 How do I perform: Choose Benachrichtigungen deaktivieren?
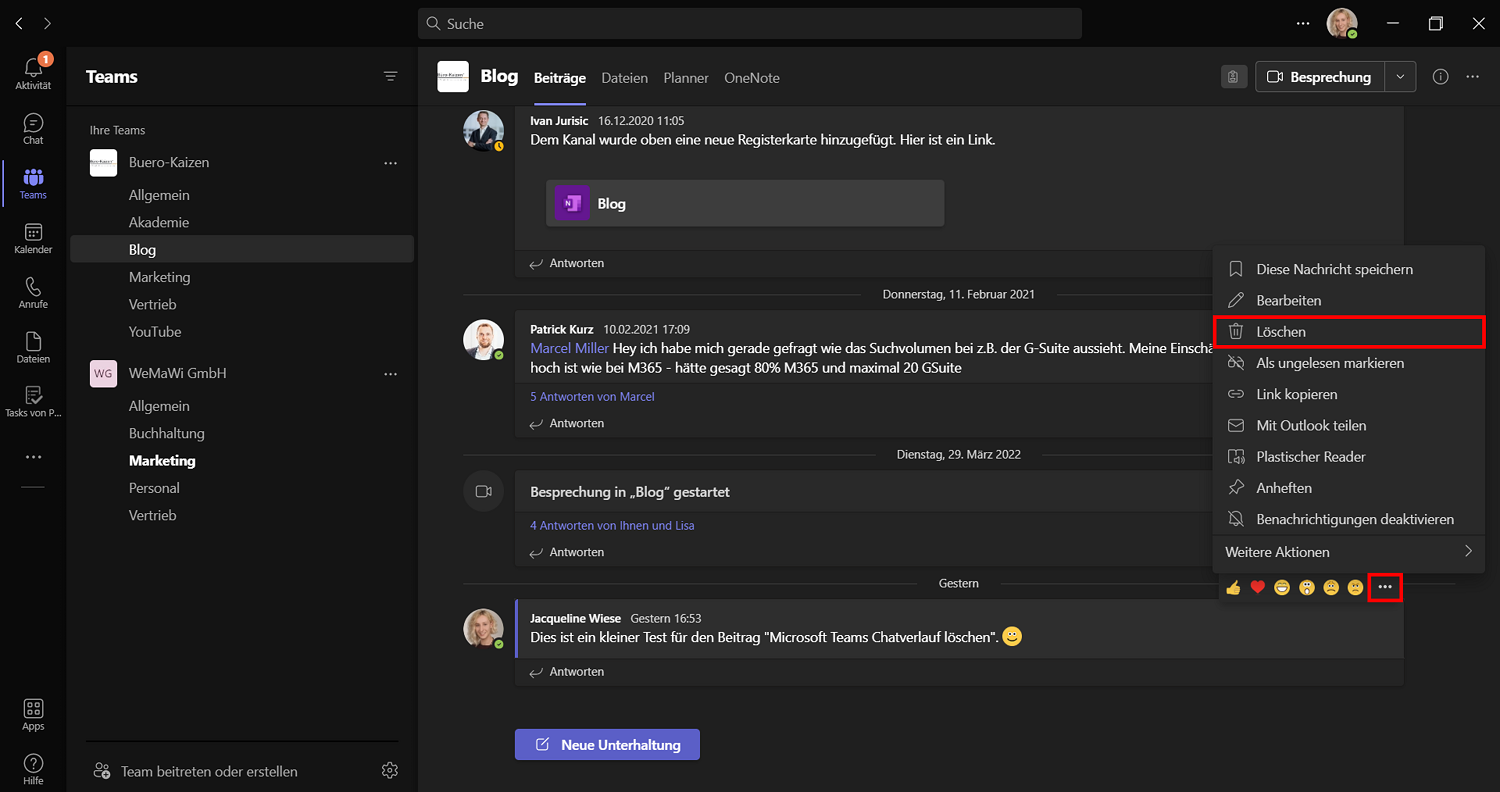coord(1348,519)
